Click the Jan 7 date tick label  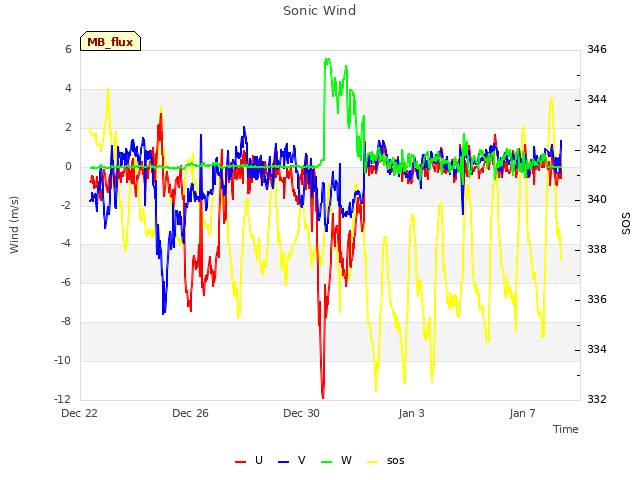click(522, 413)
